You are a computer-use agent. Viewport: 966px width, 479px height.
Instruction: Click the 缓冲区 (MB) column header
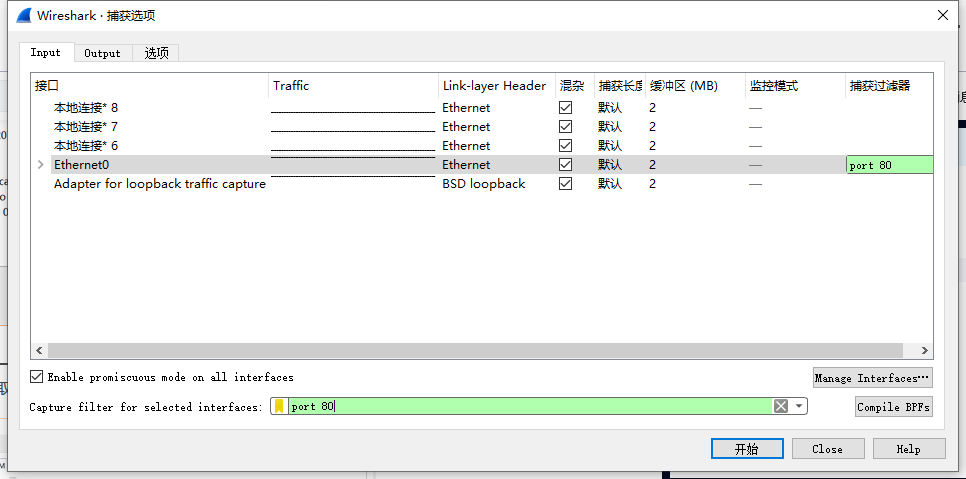tap(695, 86)
